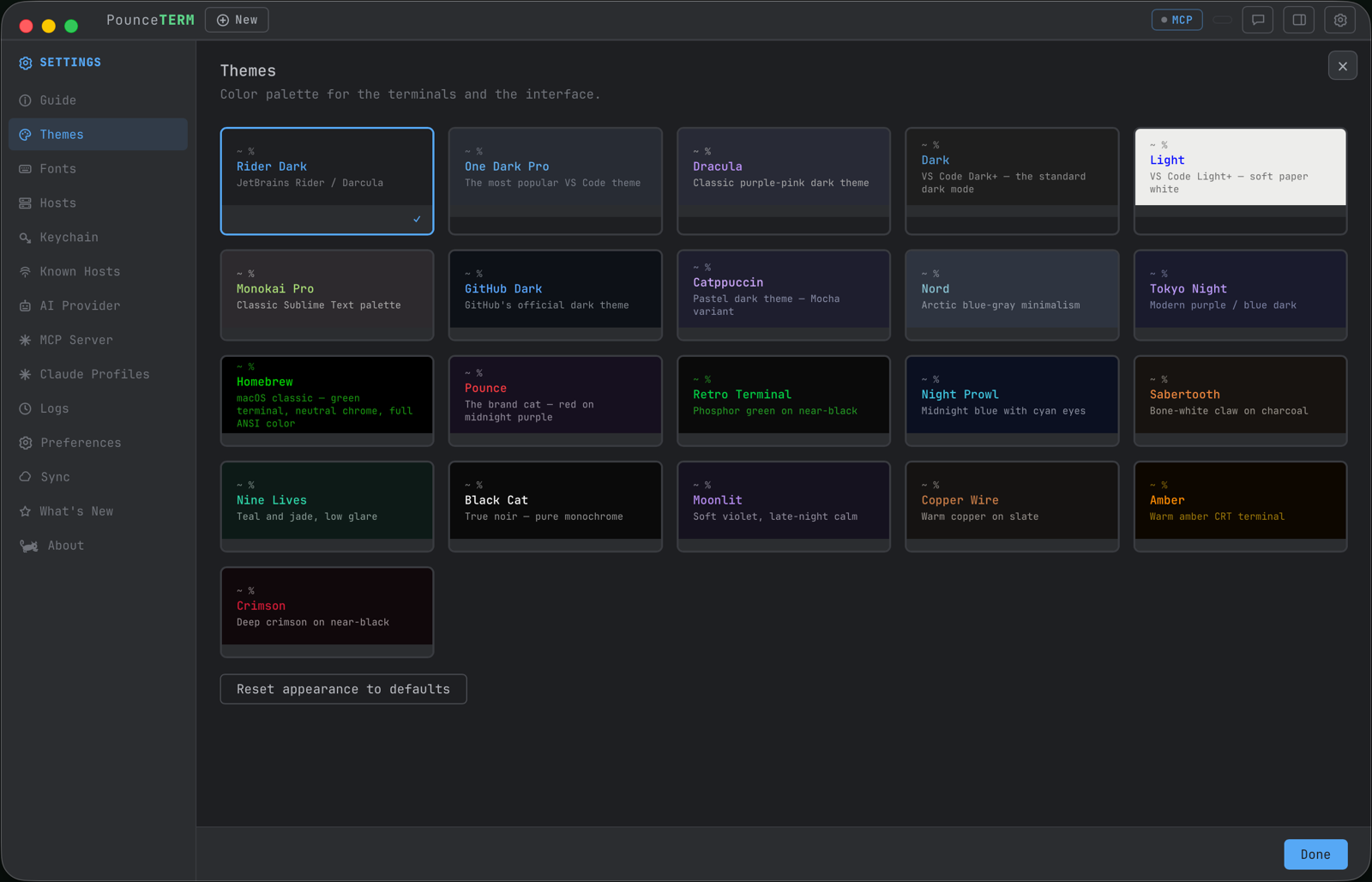
Task: Select the Moonlit theme card
Action: coord(784,506)
